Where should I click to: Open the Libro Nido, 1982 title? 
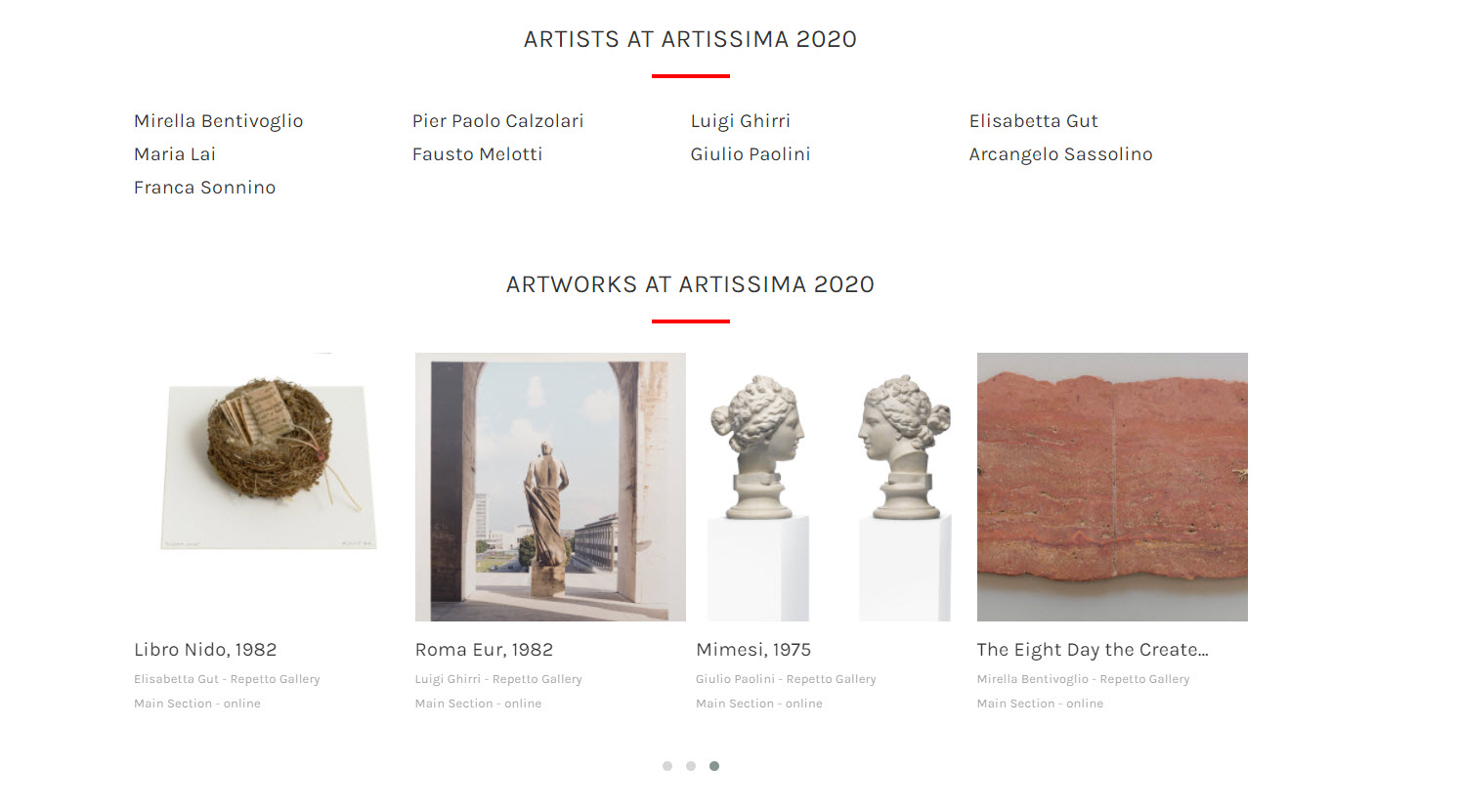205,650
